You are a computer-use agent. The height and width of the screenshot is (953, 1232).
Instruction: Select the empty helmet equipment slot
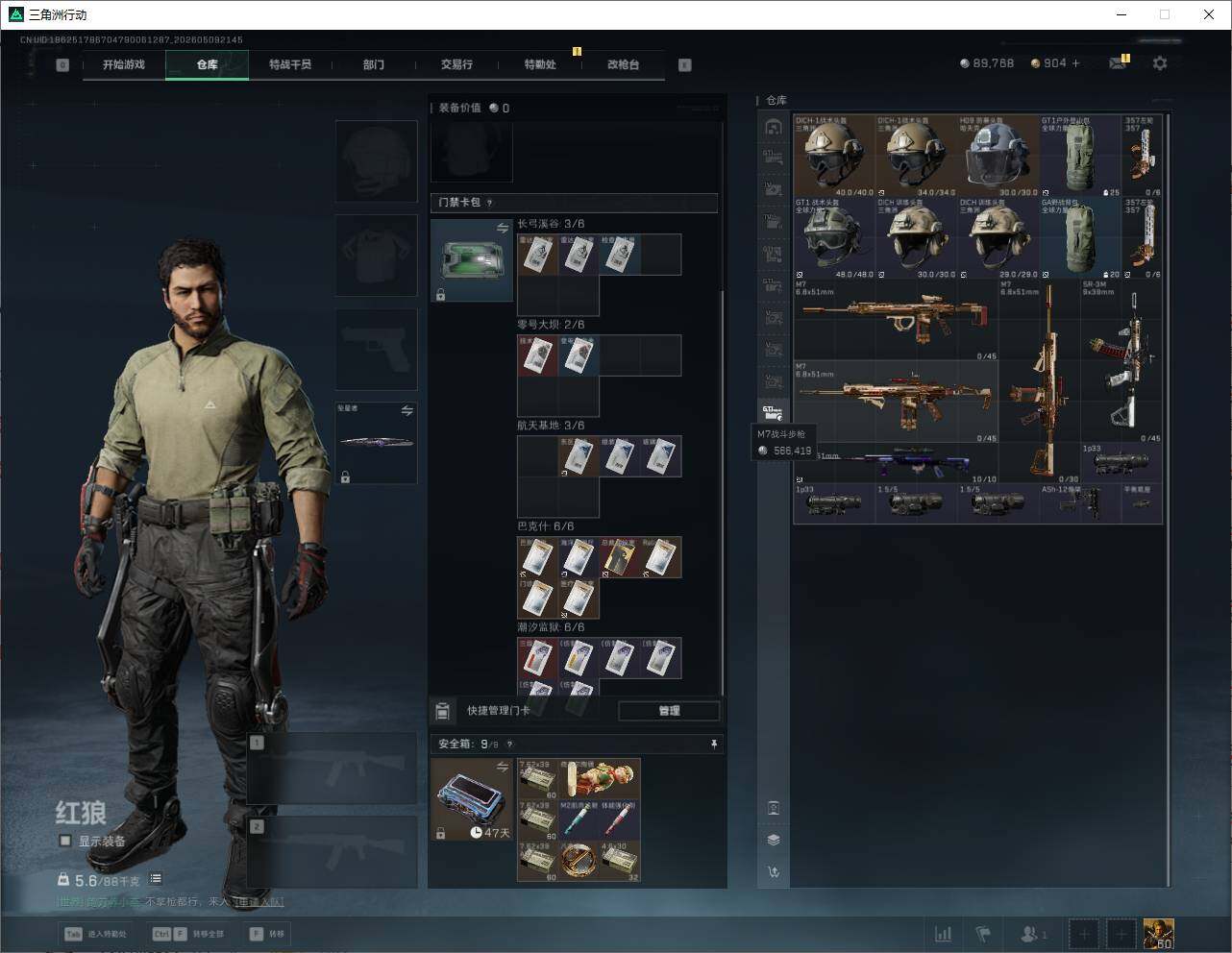coord(376,161)
